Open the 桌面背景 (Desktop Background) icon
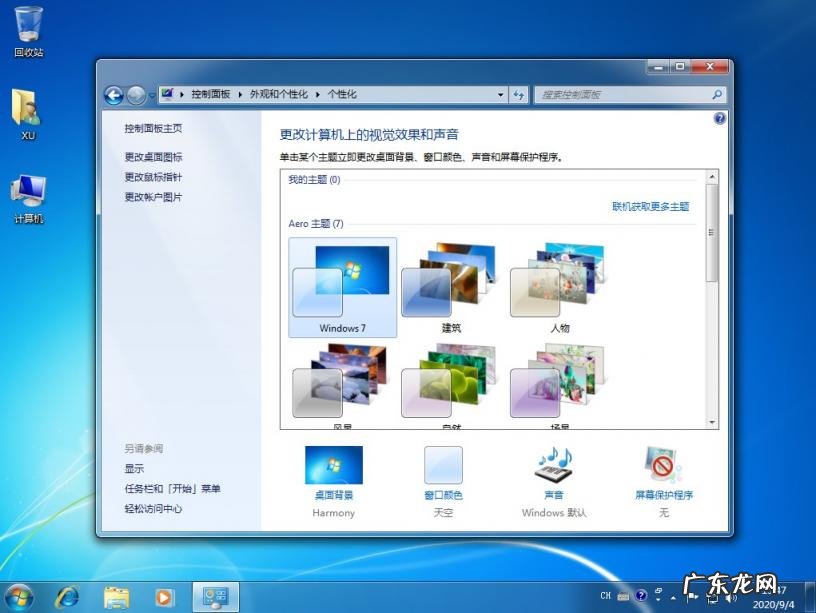The width and height of the screenshot is (816, 613). (333, 467)
